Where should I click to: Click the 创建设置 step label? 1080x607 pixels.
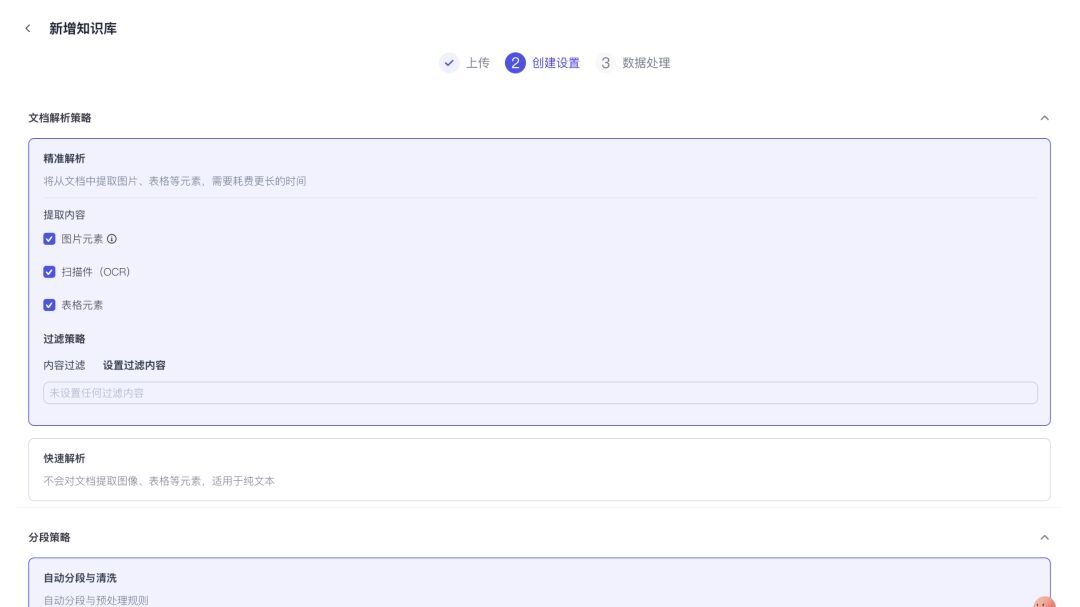pos(556,63)
